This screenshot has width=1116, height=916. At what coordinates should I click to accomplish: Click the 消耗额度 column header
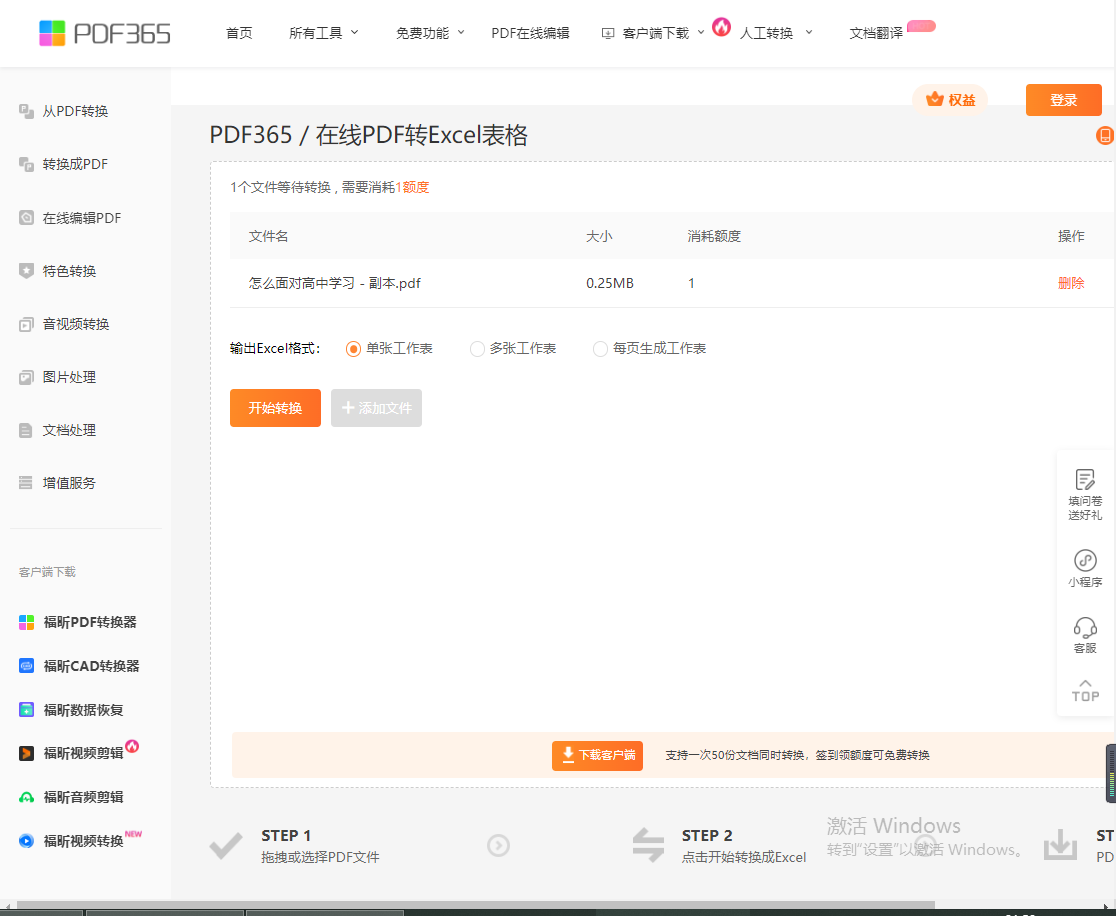pyautogui.click(x=714, y=236)
